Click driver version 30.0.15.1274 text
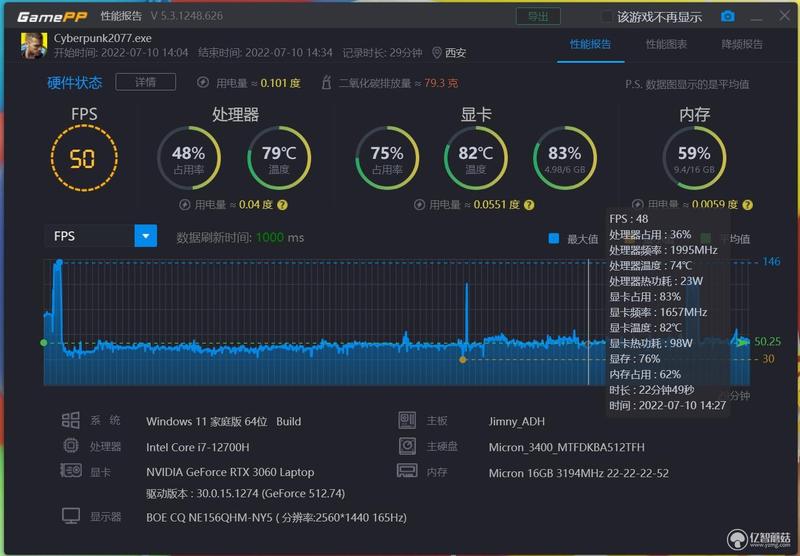Image resolution: width=800 pixels, height=556 pixels. click(245, 493)
